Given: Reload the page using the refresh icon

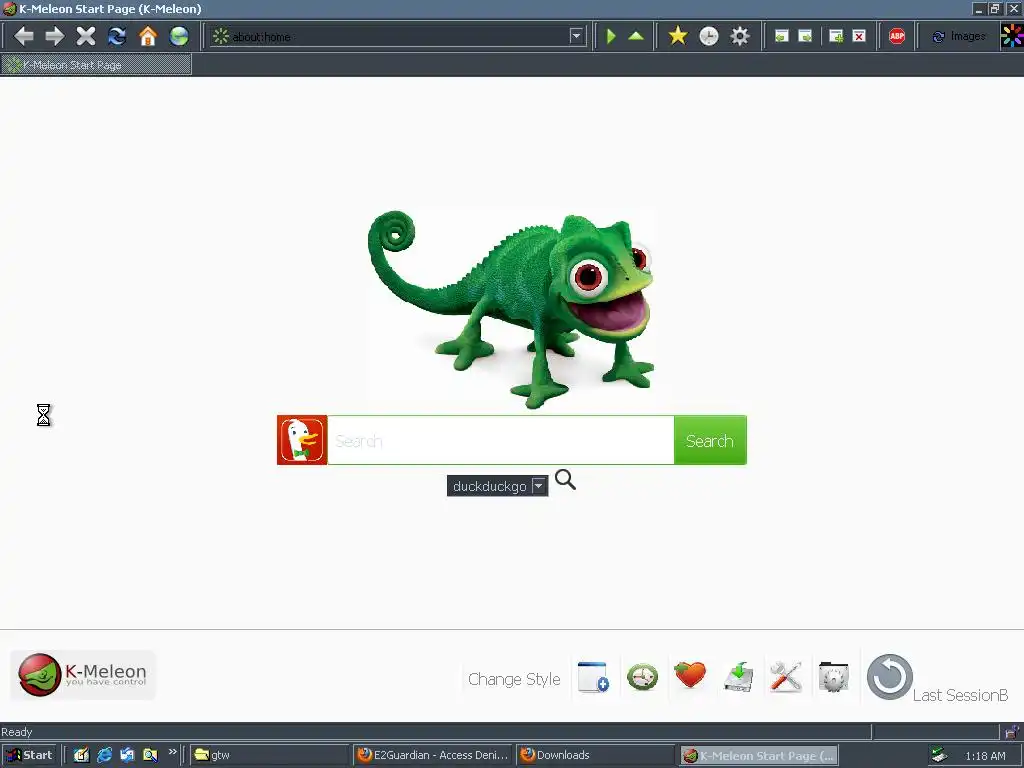Looking at the screenshot, I should click(117, 36).
